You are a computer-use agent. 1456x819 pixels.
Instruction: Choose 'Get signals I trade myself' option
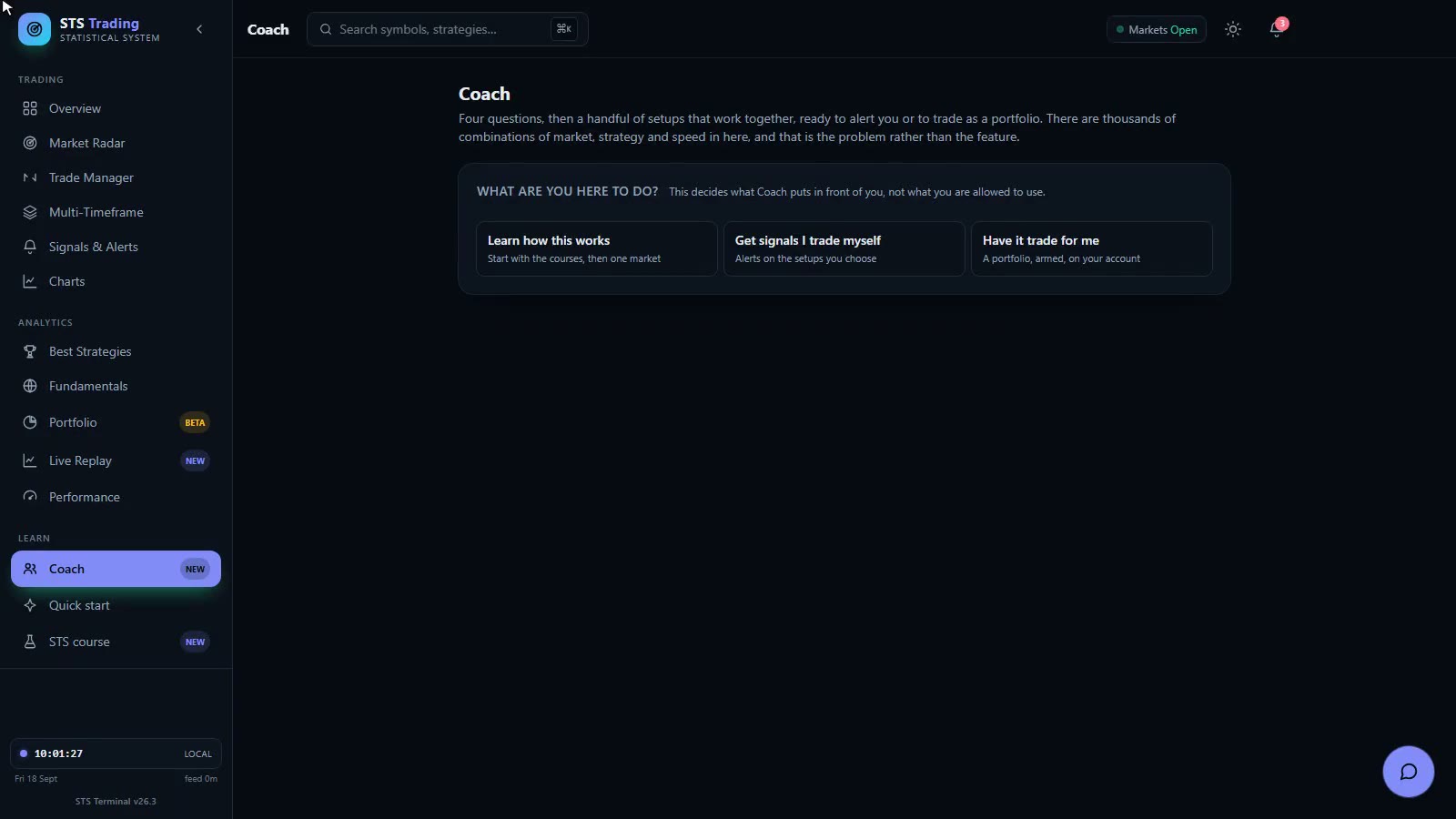pos(844,248)
